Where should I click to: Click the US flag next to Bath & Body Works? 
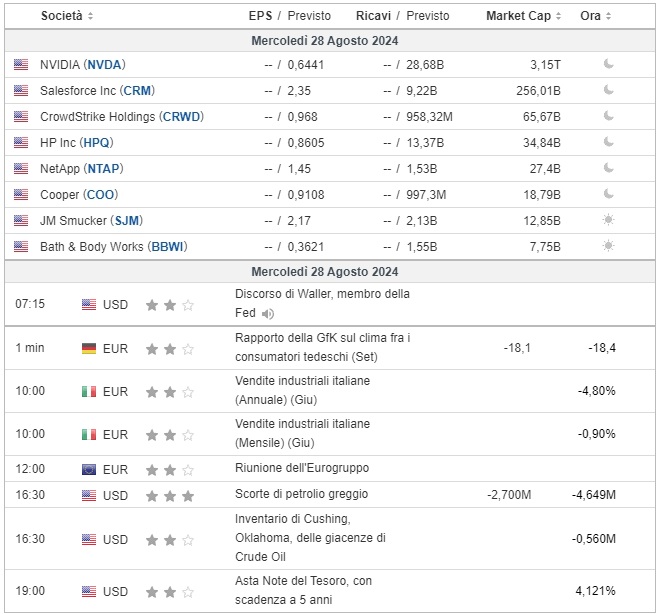pos(21,247)
